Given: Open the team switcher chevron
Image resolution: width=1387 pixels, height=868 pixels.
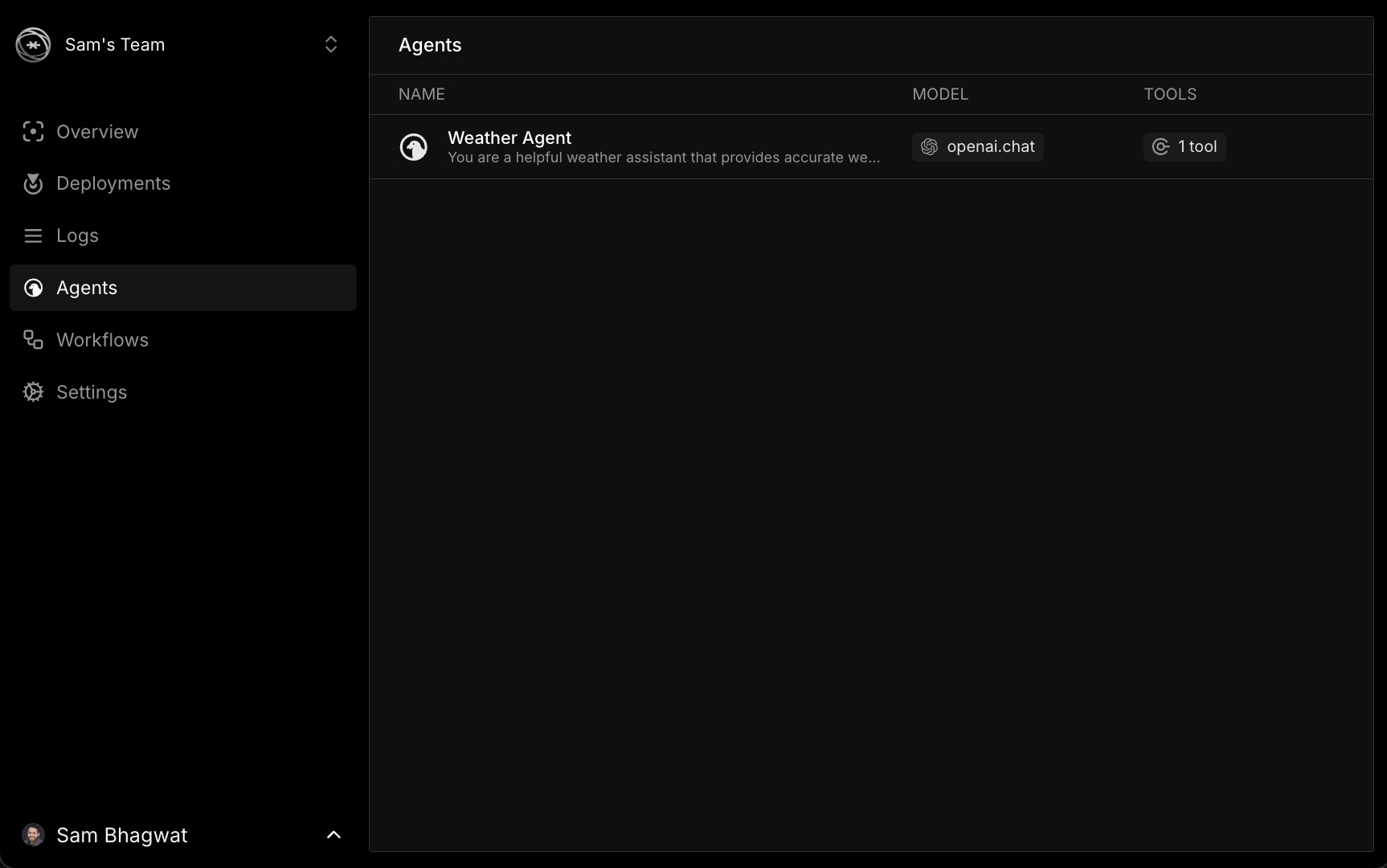Looking at the screenshot, I should 330,45.
